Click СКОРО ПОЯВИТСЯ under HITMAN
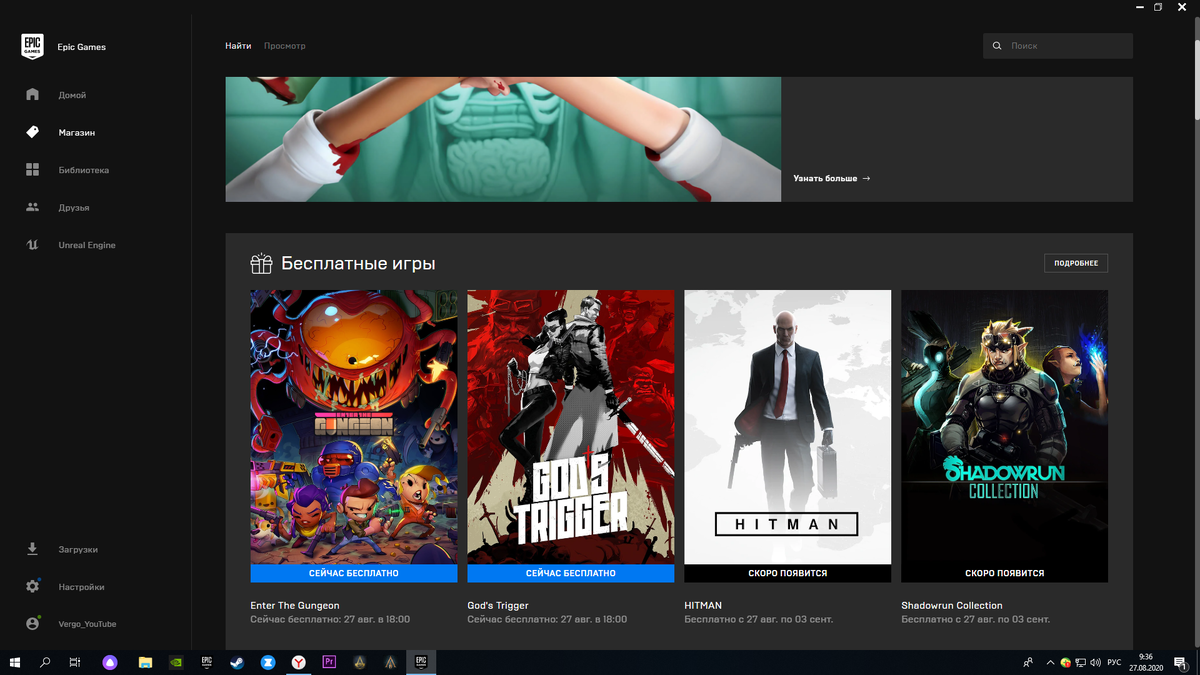The height and width of the screenshot is (675, 1200). [788, 573]
